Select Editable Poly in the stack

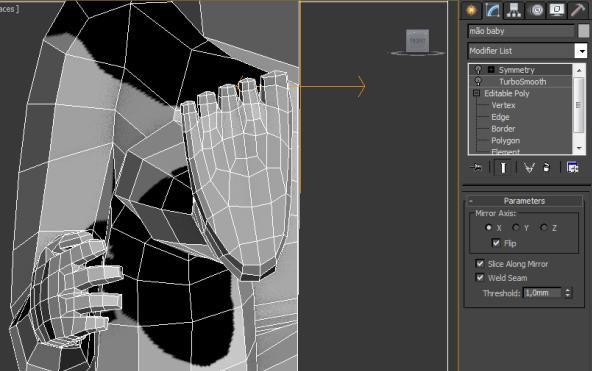(x=507, y=93)
